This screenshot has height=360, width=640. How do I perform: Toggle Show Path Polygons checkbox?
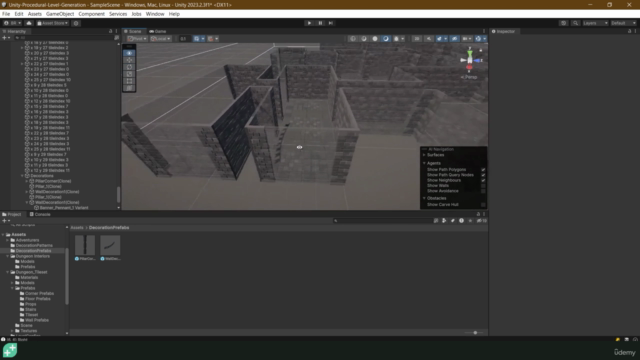pos(483,169)
